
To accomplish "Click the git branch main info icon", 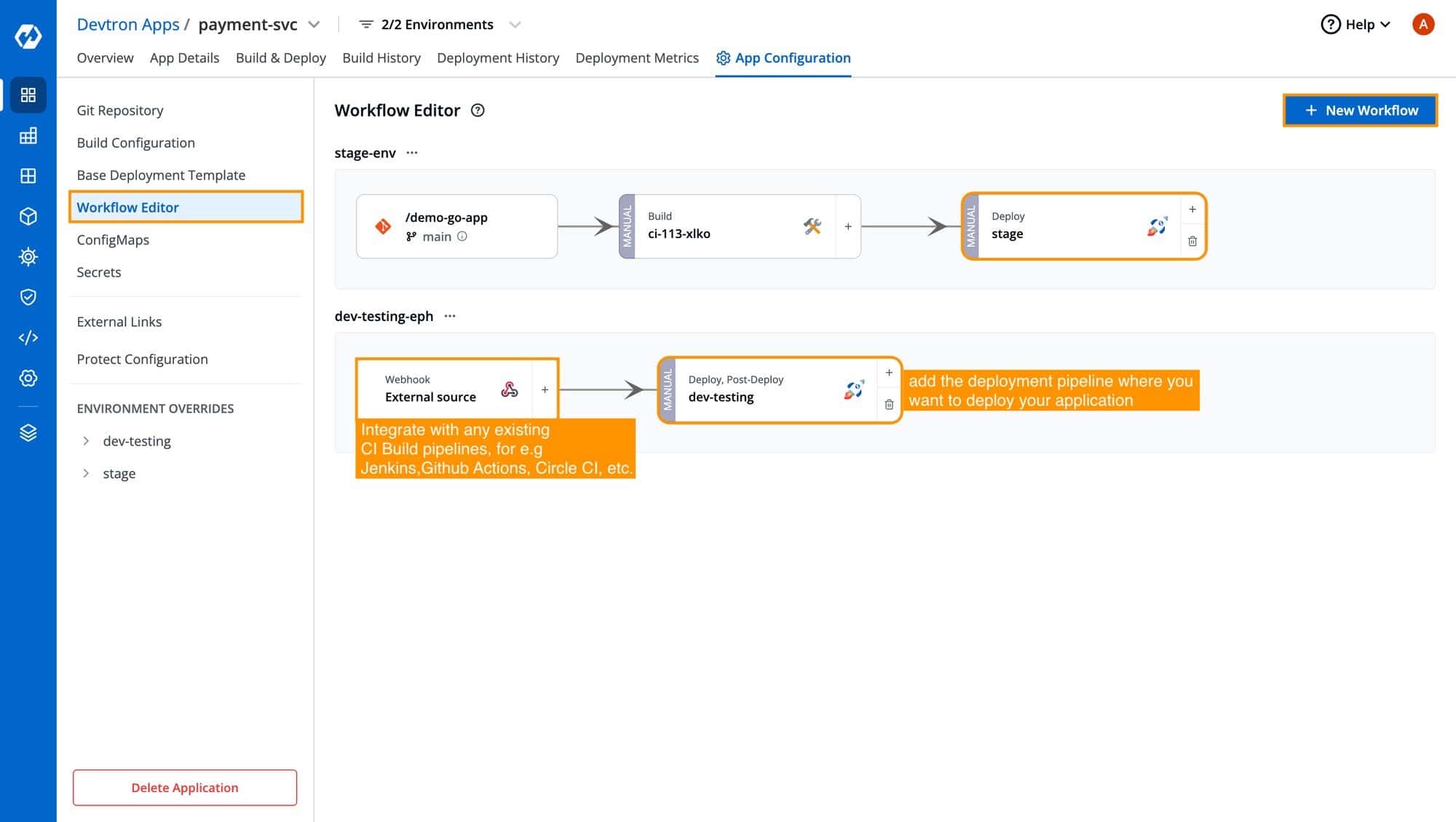I will coord(462,236).
